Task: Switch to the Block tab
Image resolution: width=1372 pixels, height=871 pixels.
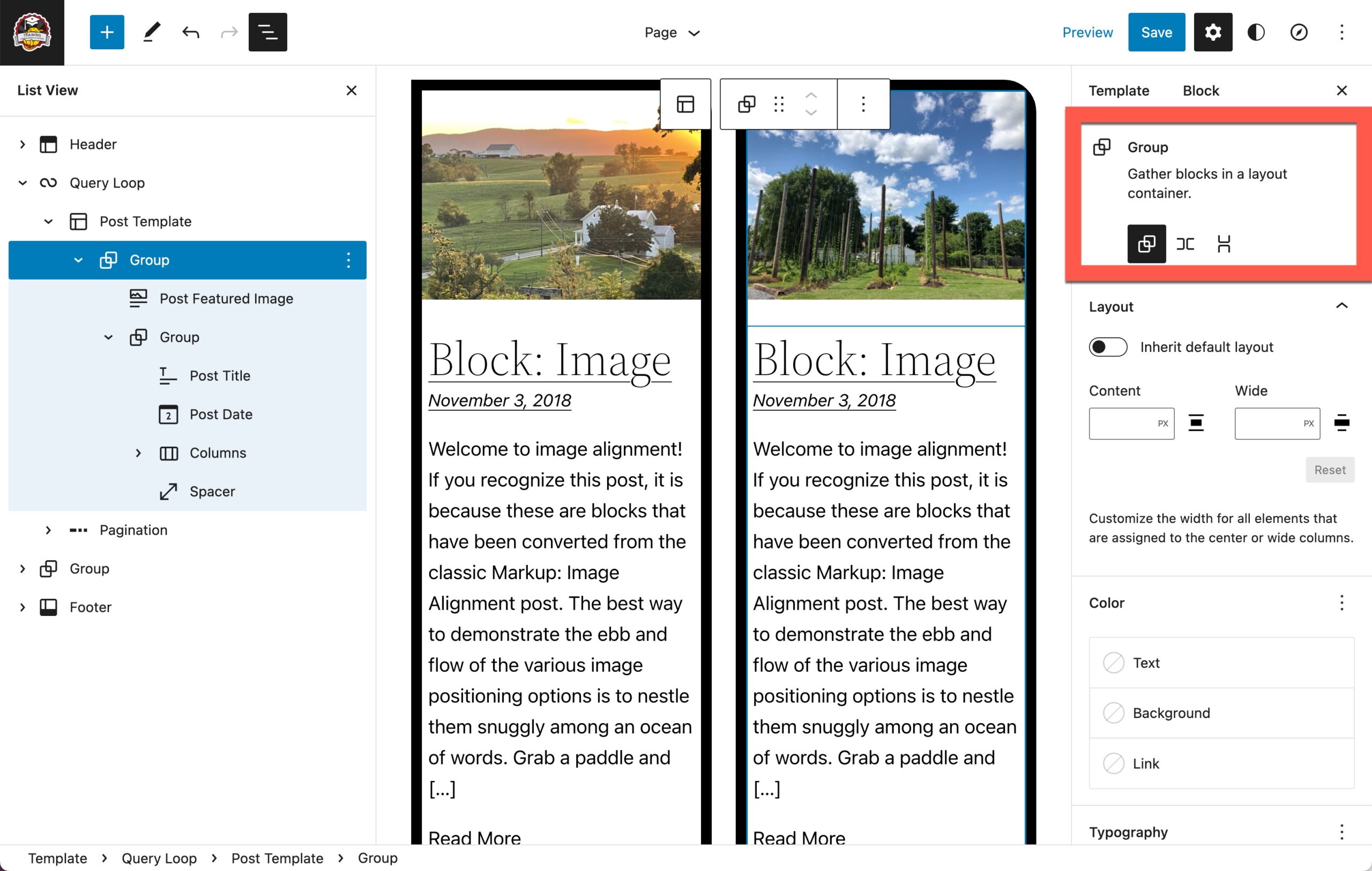Action: (x=1200, y=91)
